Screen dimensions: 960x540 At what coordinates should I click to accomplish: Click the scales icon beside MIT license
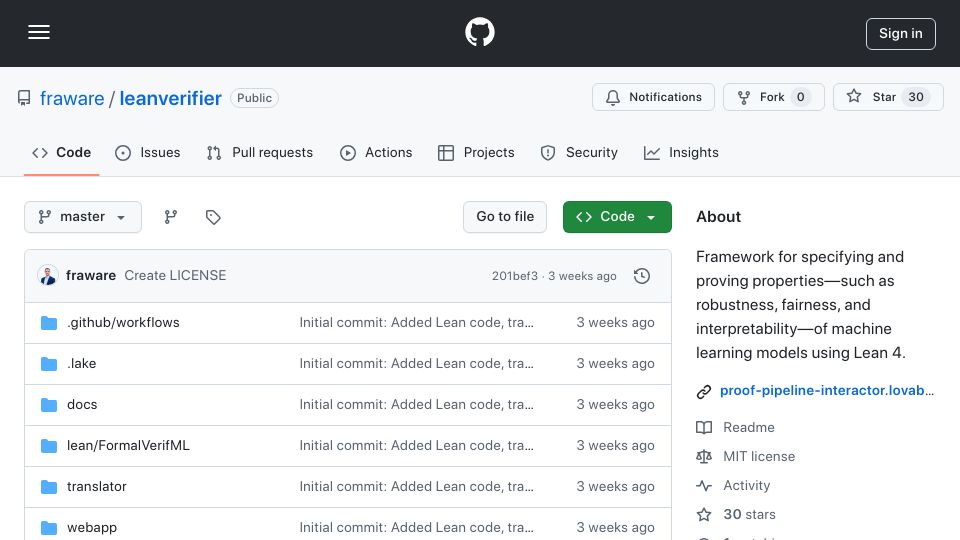point(704,457)
